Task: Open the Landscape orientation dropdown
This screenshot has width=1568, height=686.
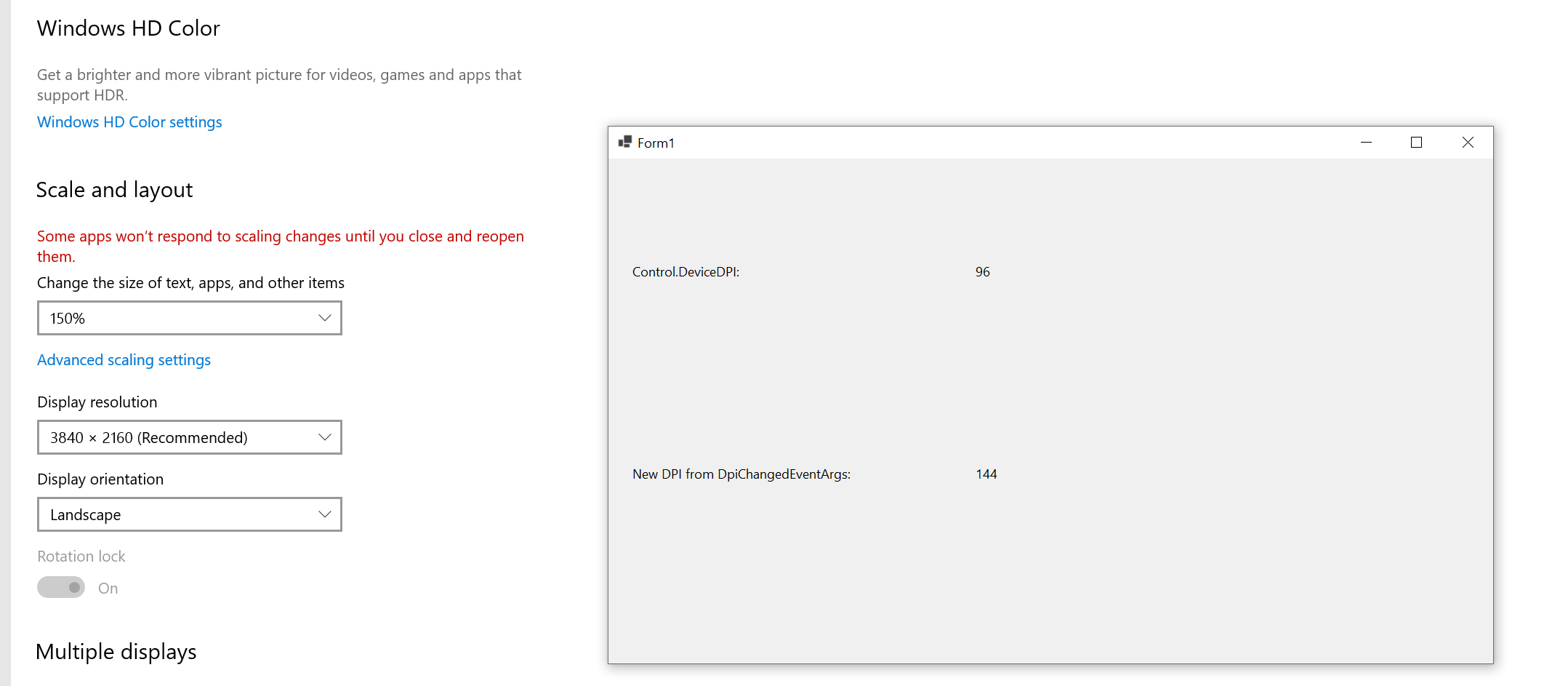Action: (190, 514)
